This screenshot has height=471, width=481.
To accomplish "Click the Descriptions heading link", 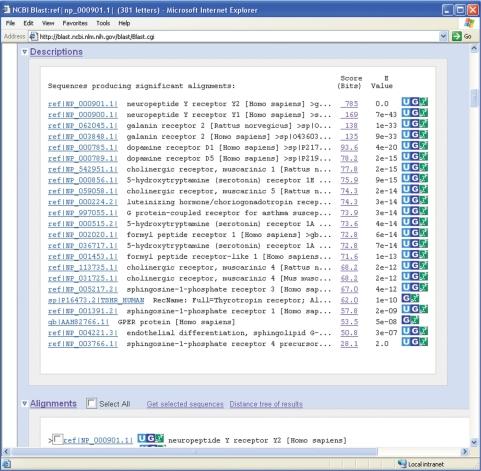I will point(56,52).
